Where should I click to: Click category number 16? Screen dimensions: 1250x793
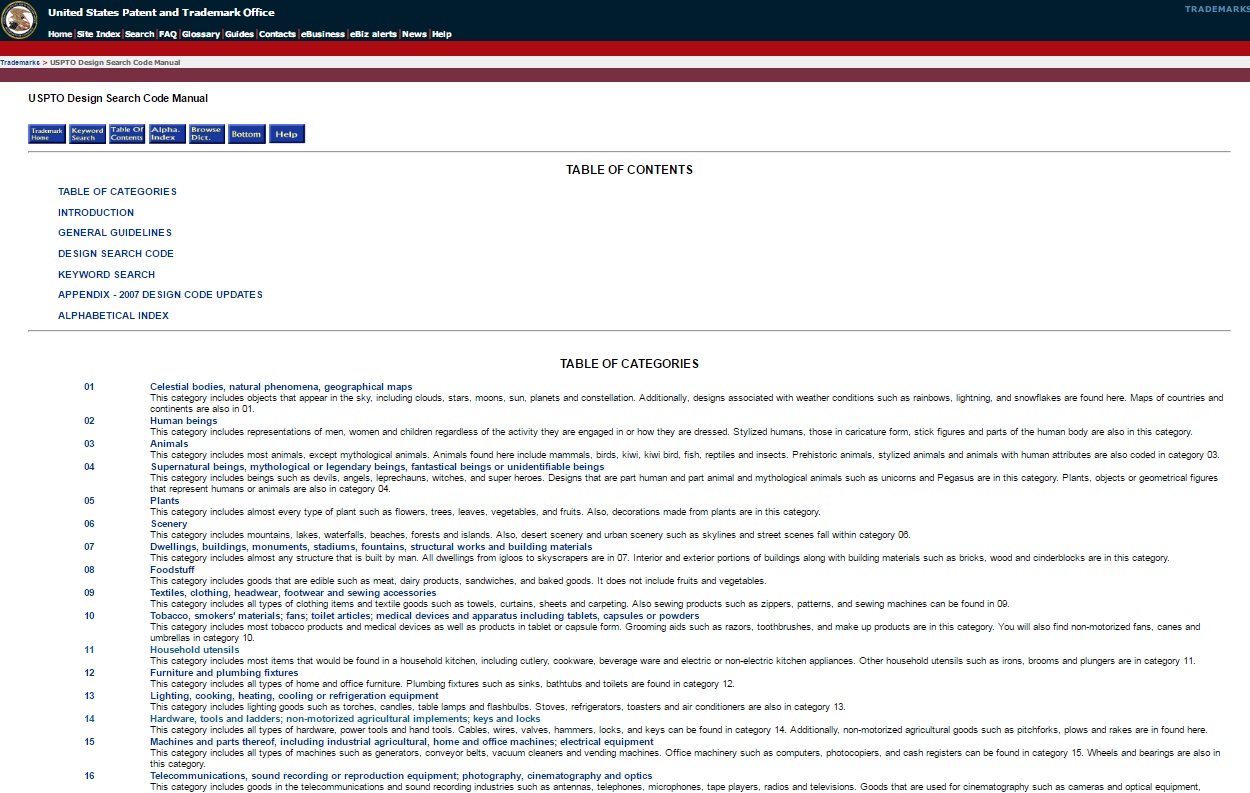90,776
